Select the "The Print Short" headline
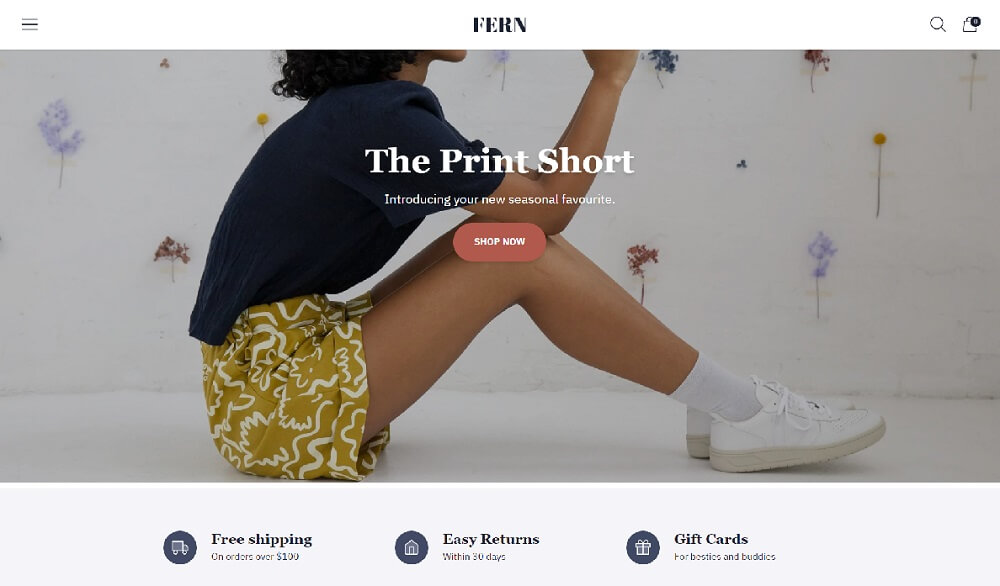This screenshot has width=1000, height=586. click(x=499, y=161)
